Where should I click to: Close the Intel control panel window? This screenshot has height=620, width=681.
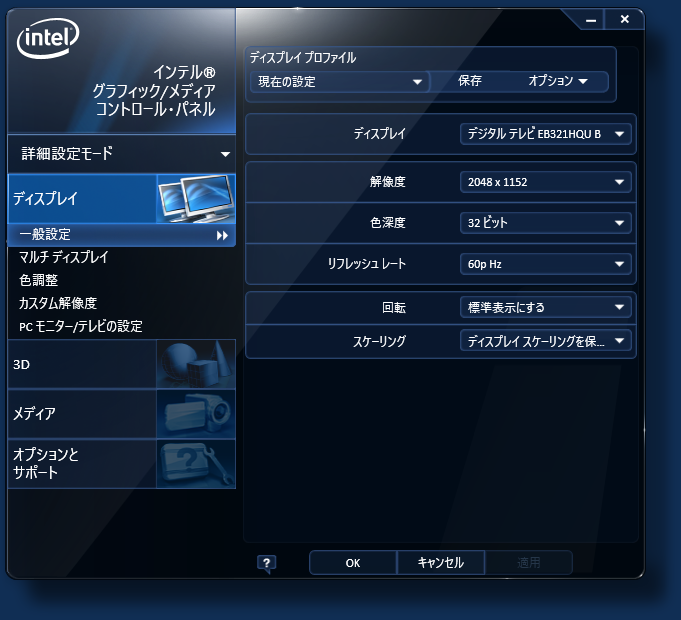pos(624,19)
